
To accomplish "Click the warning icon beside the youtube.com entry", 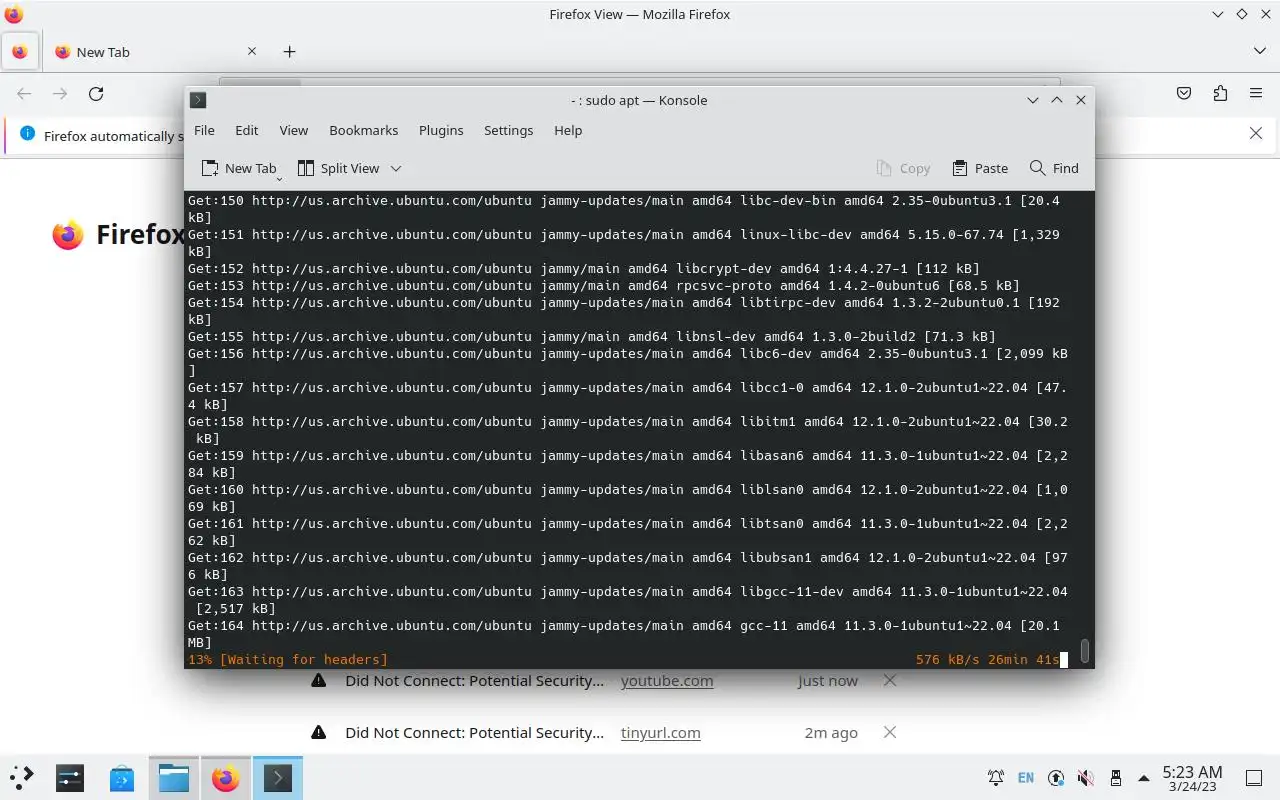I will [318, 680].
